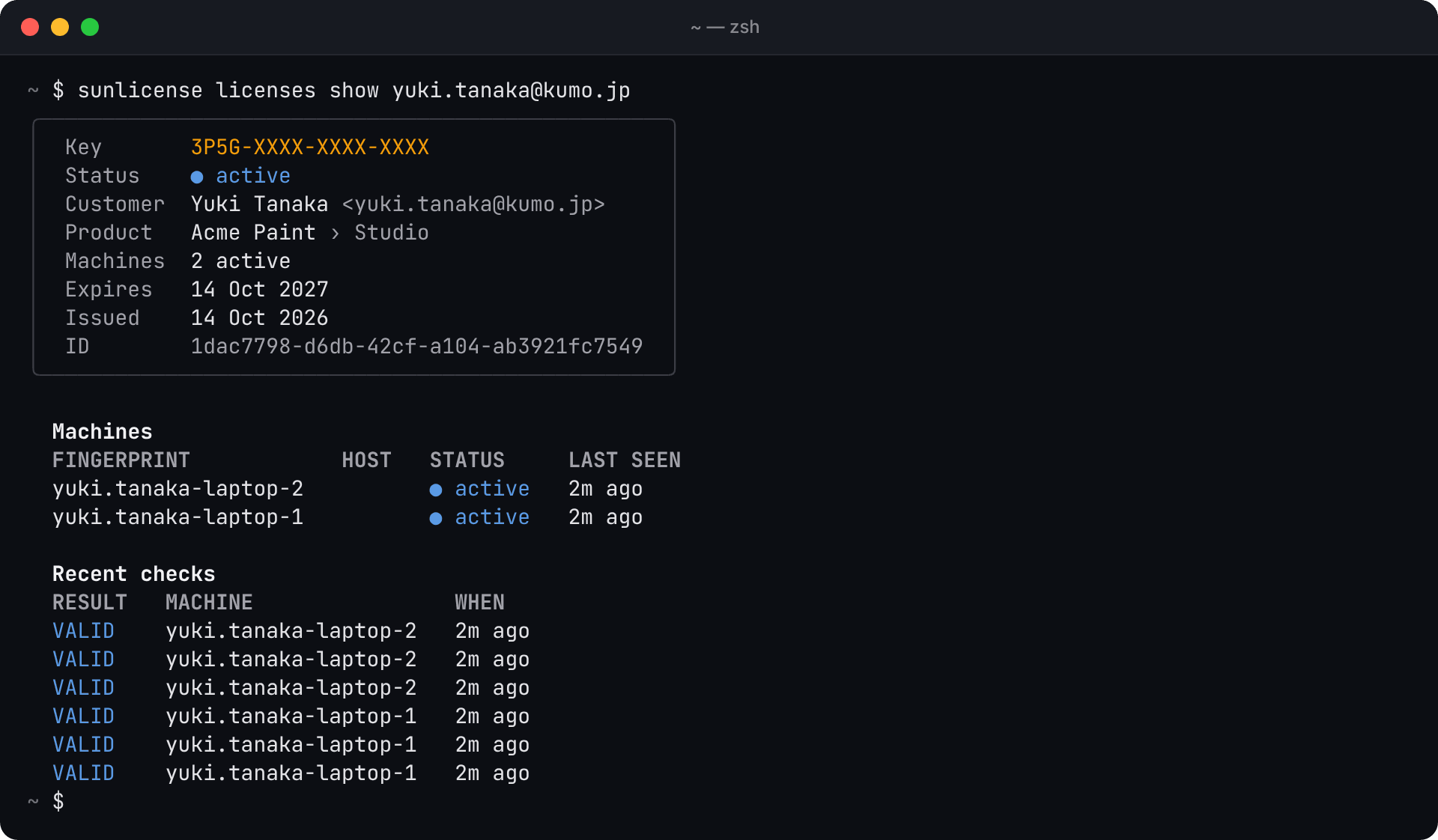Screen dimensions: 1438x840
Task: Click the command text 'sunlicense licenses show'
Action: (x=228, y=91)
